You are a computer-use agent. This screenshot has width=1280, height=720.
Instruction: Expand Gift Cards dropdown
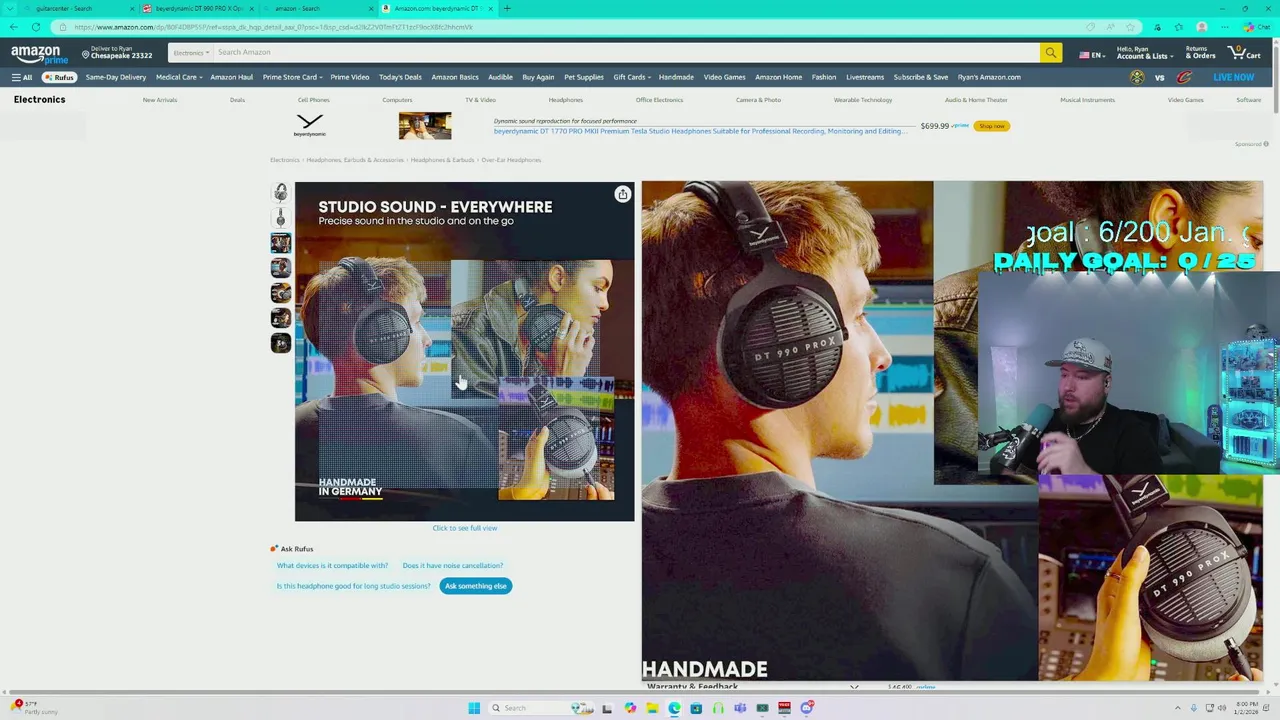click(x=631, y=77)
